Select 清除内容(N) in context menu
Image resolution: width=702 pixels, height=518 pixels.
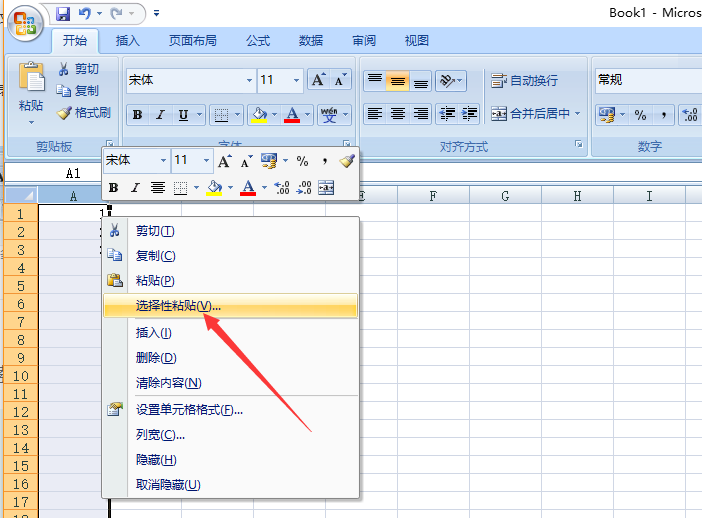coord(231,383)
